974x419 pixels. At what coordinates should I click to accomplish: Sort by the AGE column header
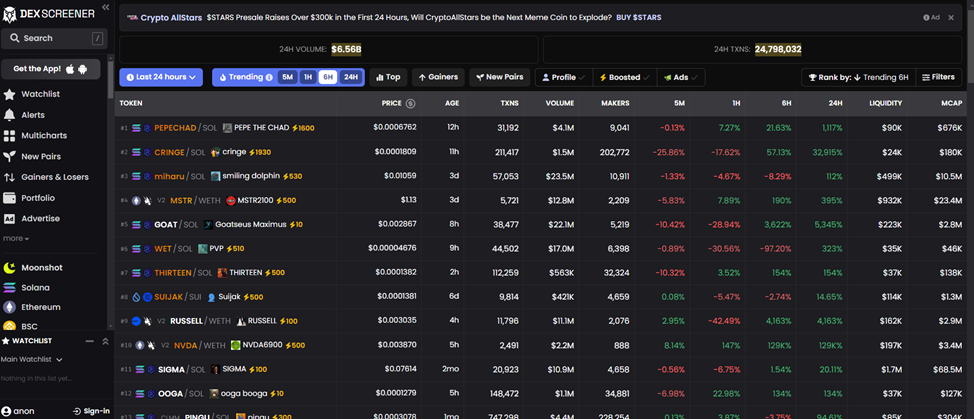pos(452,103)
